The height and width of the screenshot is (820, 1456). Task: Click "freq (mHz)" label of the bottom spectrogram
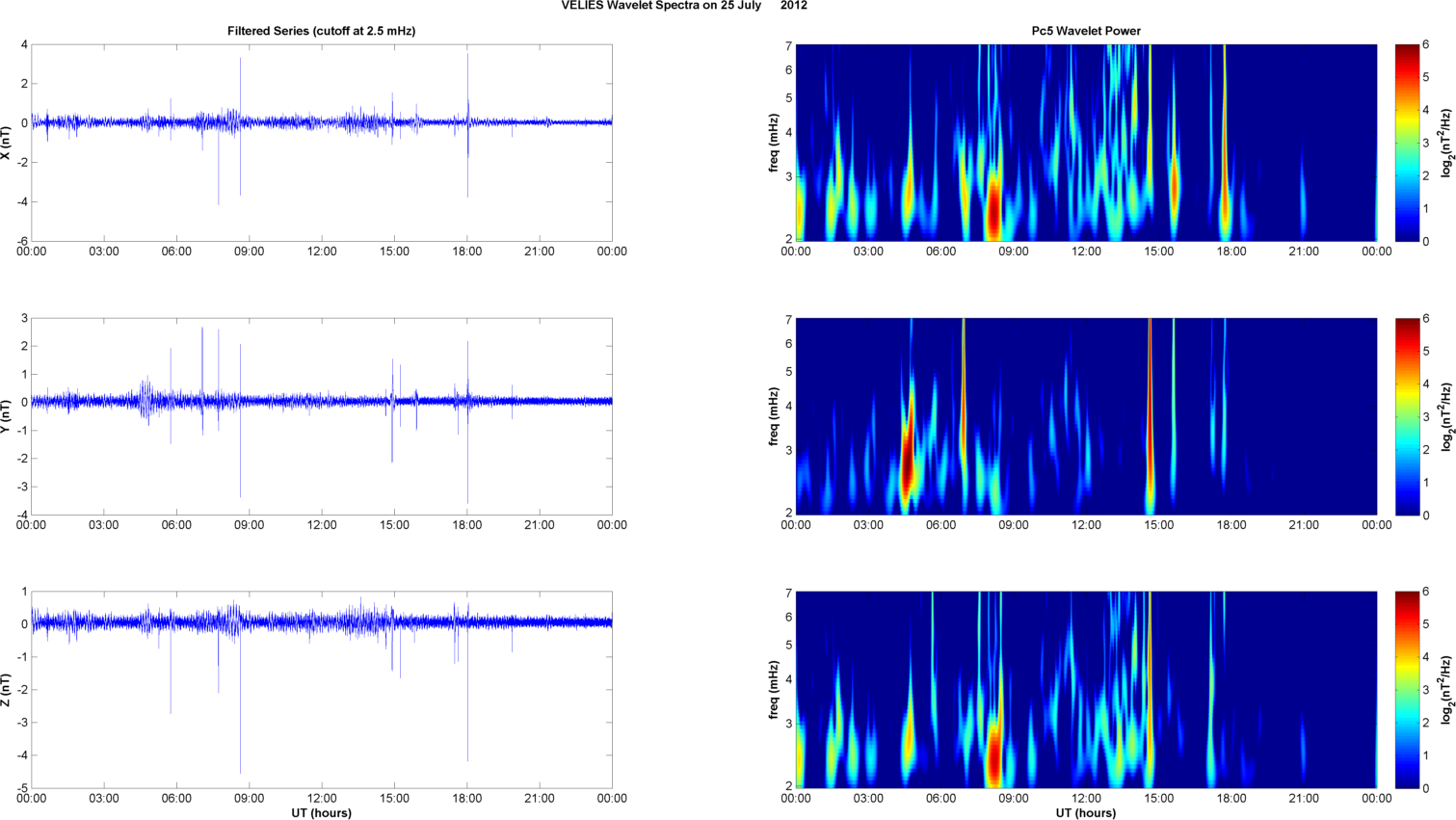[x=774, y=690]
